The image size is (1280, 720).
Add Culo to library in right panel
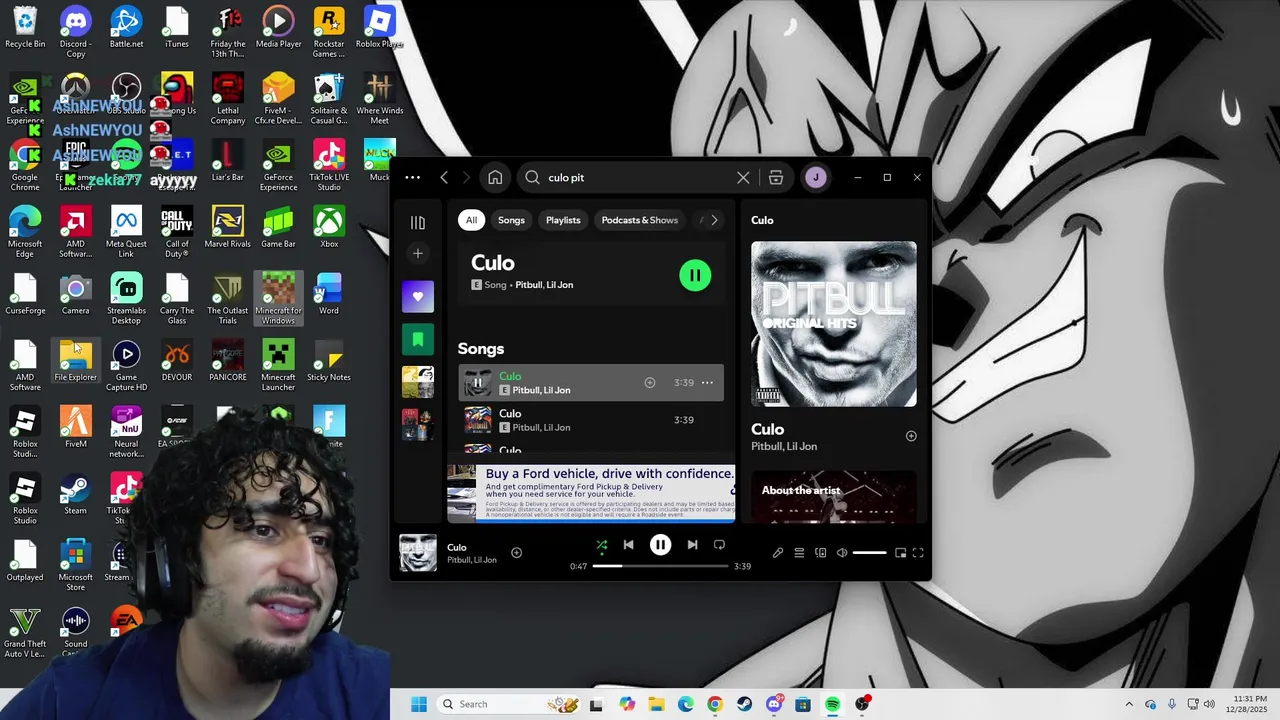coord(911,436)
